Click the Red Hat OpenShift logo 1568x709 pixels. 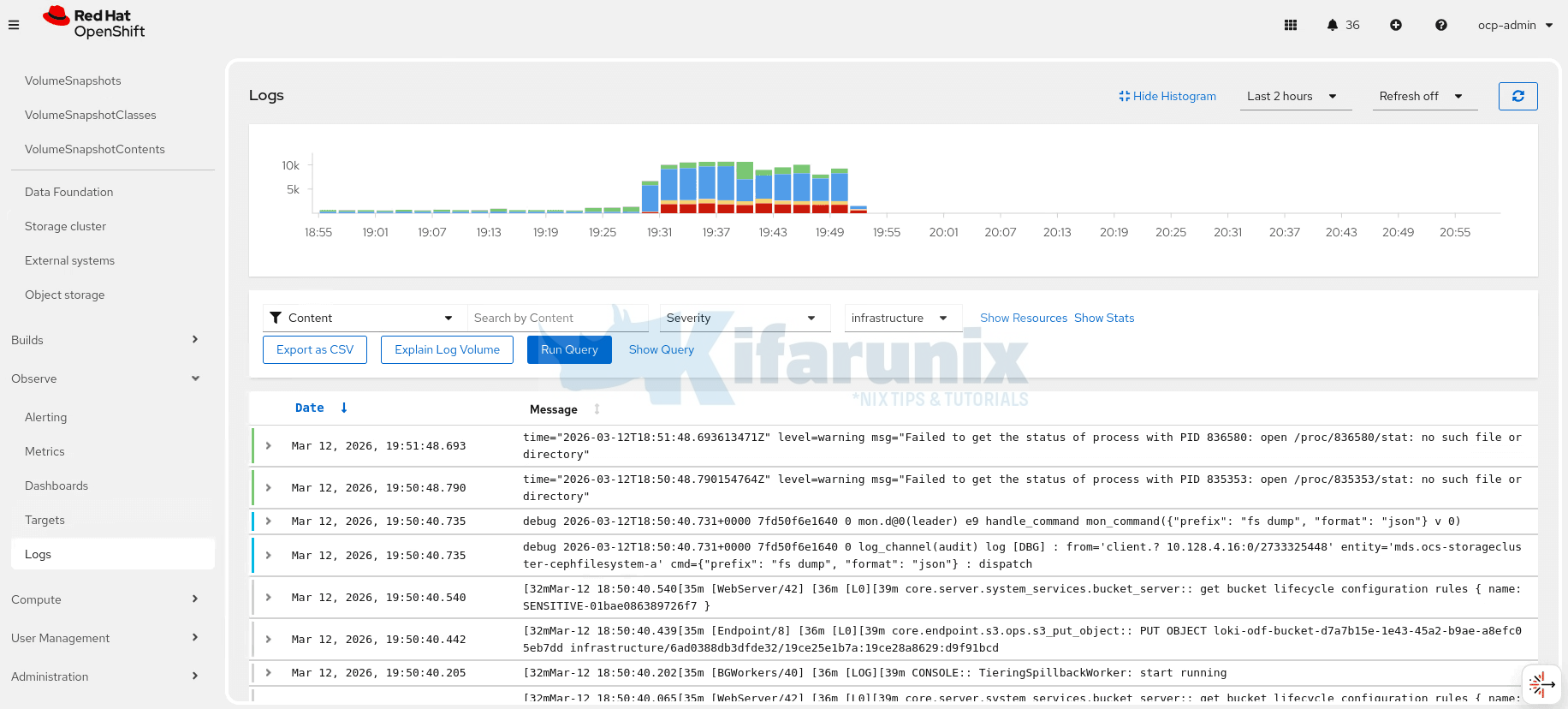coord(94,23)
